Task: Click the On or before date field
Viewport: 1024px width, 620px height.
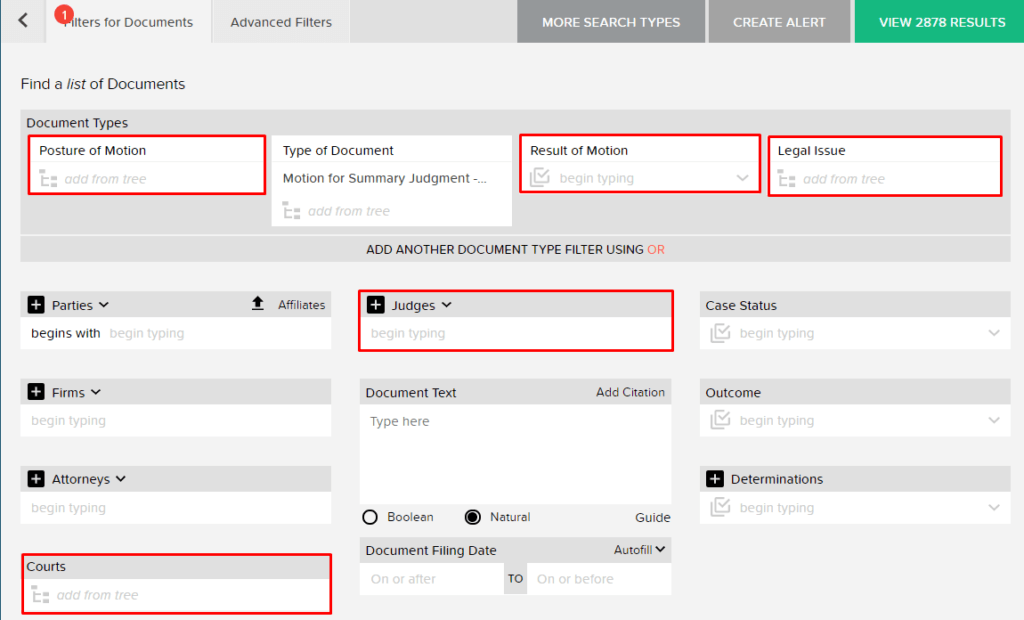Action: tap(599, 579)
